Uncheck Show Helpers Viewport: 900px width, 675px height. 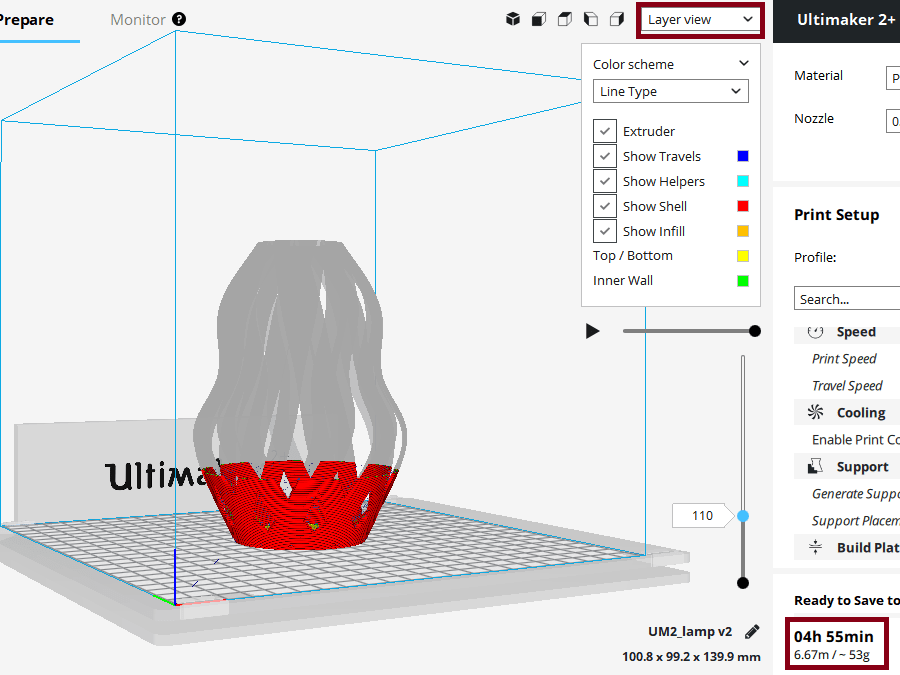click(x=605, y=181)
